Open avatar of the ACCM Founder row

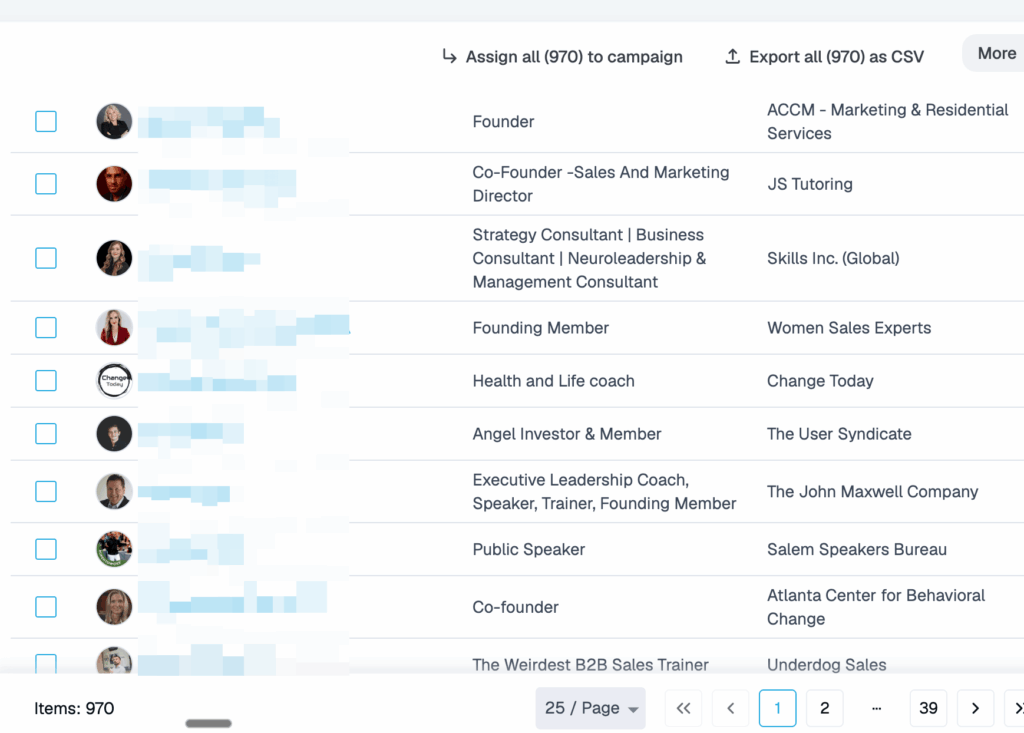(x=114, y=121)
